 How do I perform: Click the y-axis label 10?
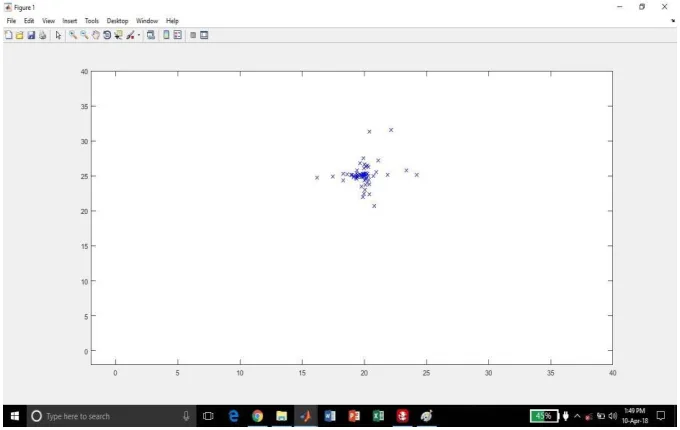85,281
